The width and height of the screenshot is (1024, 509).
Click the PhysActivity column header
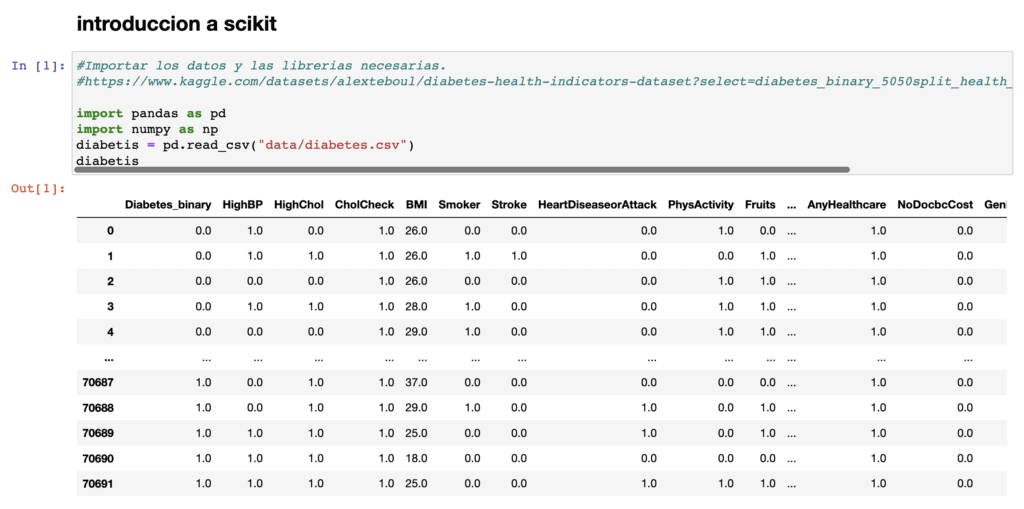point(701,205)
